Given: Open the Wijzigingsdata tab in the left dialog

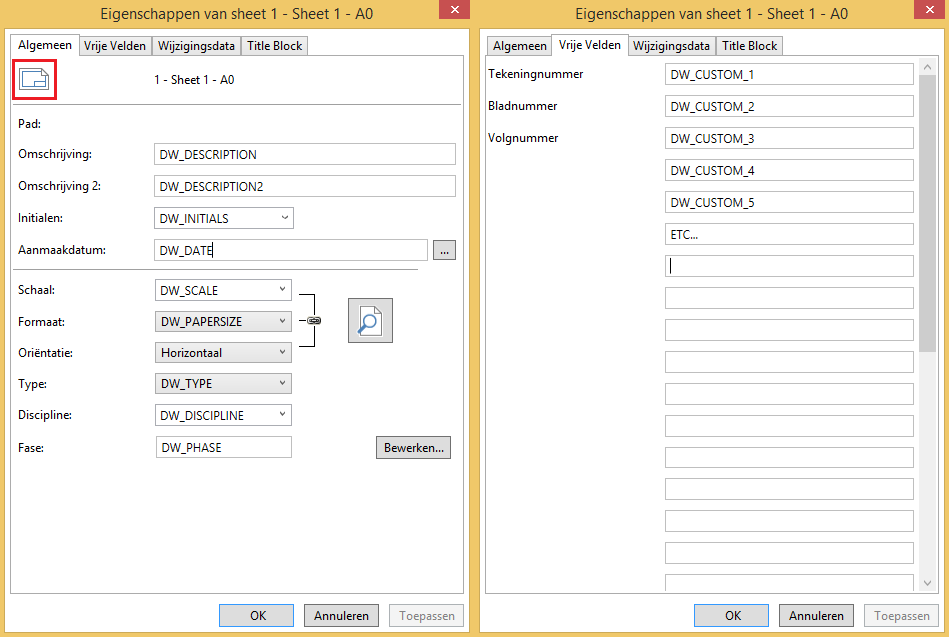Looking at the screenshot, I should coord(196,46).
